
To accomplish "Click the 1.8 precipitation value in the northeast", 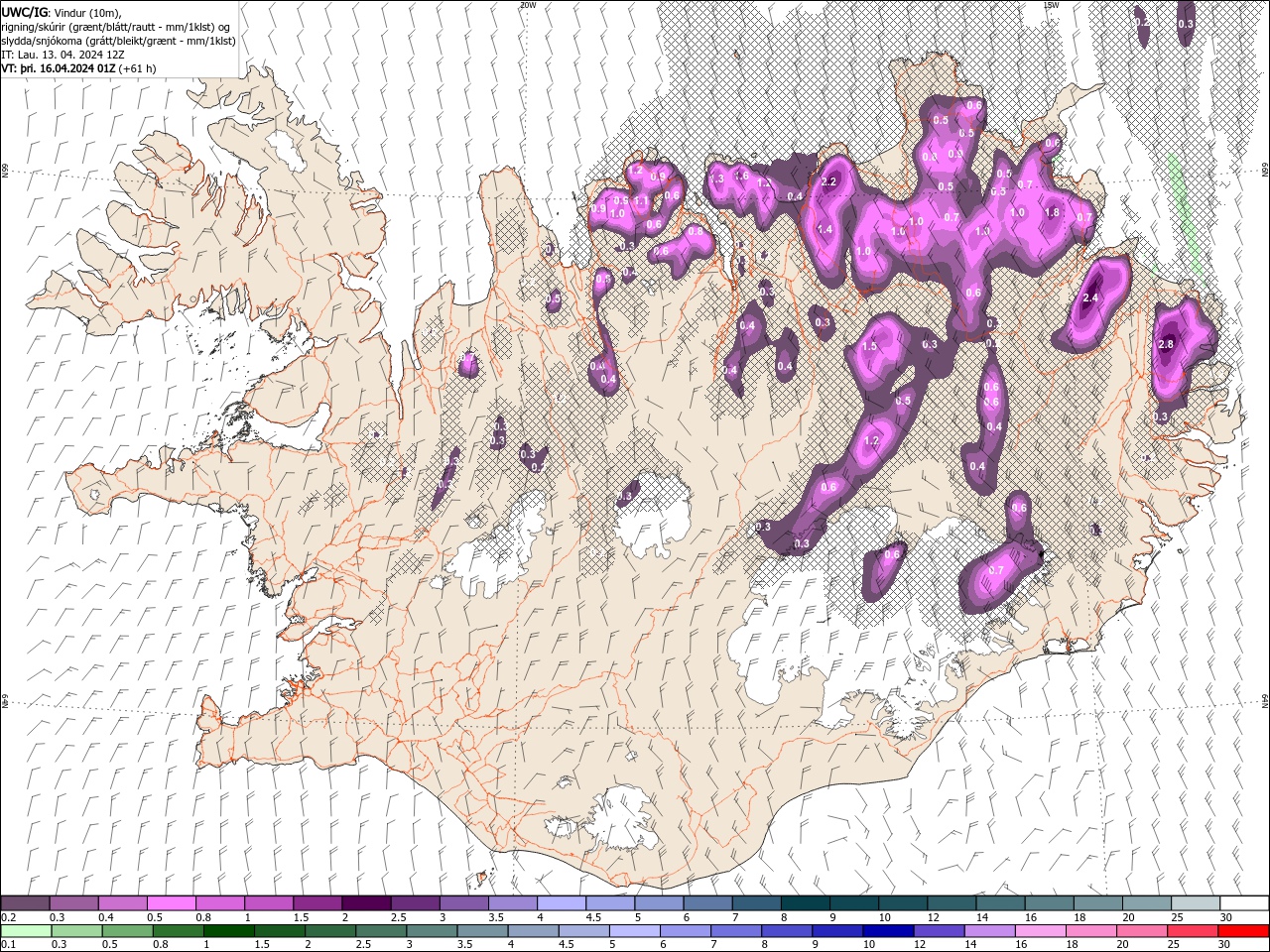I will pyautogui.click(x=1053, y=212).
